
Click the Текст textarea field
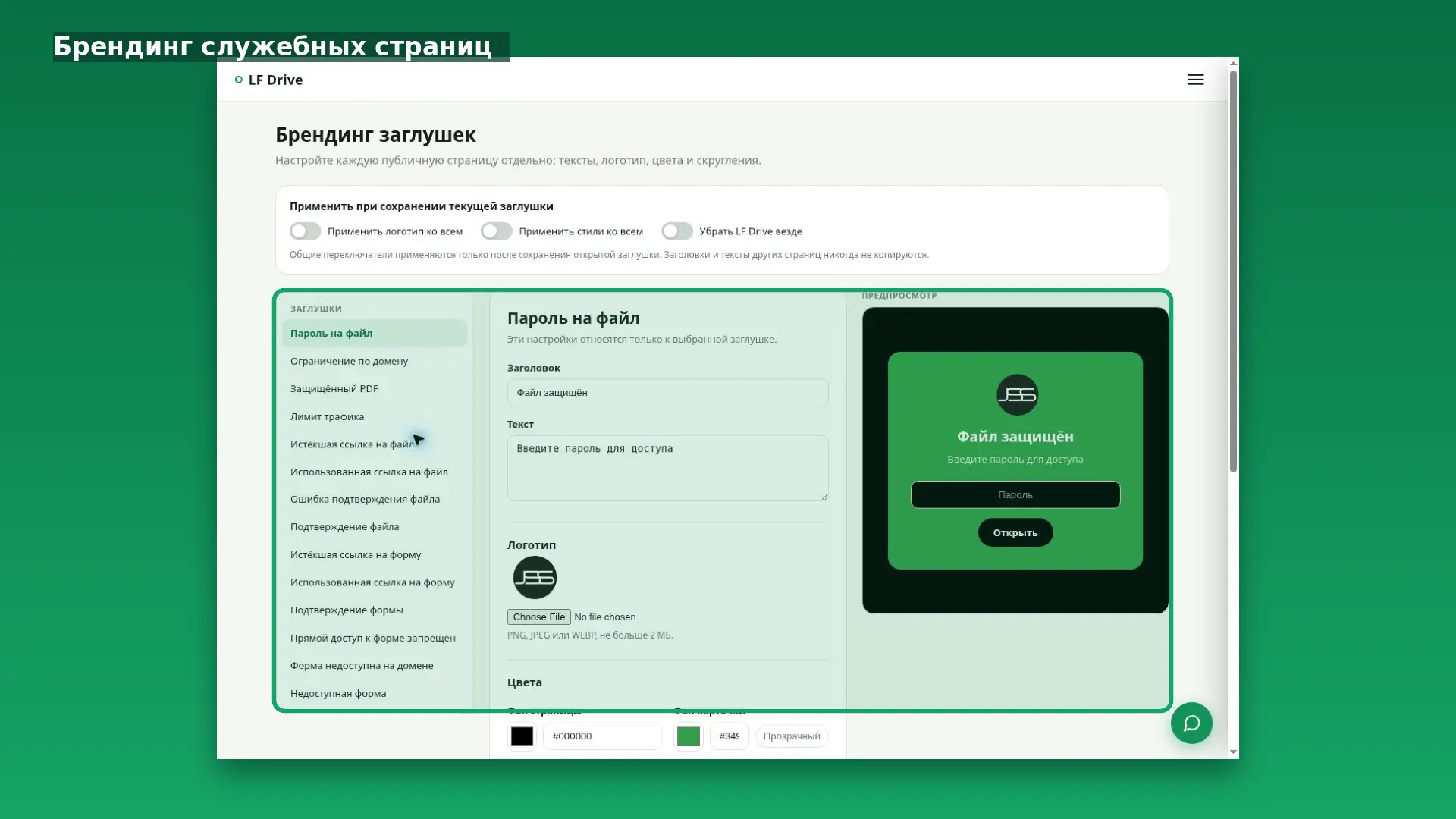[x=667, y=468]
